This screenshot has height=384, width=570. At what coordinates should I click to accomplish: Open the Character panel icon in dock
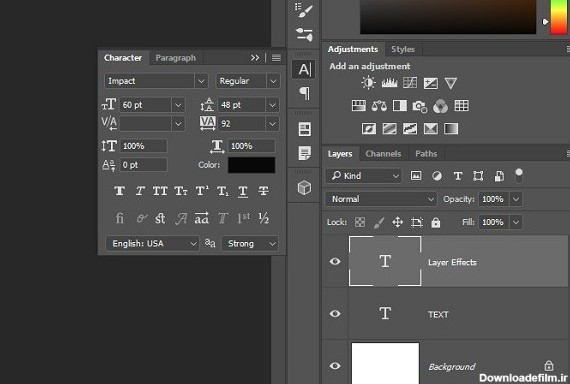[x=304, y=69]
